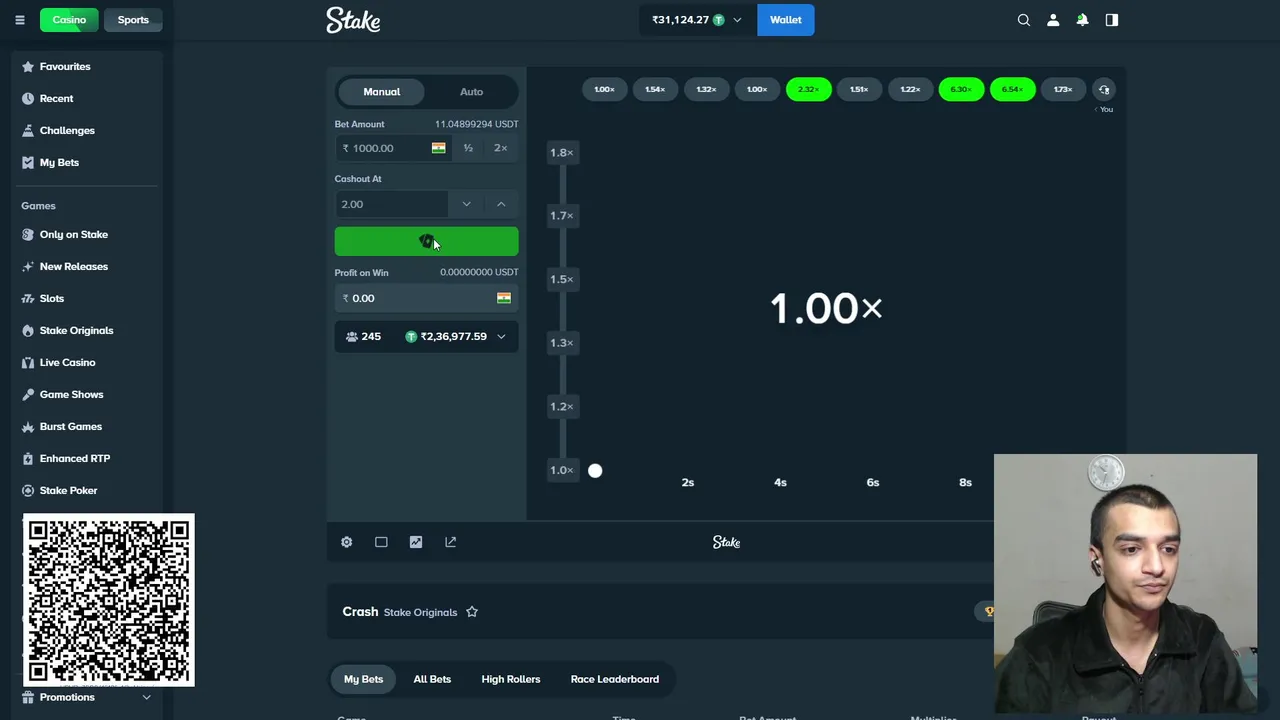1280x720 pixels.
Task: Open the pop-out game icon
Action: point(450,542)
